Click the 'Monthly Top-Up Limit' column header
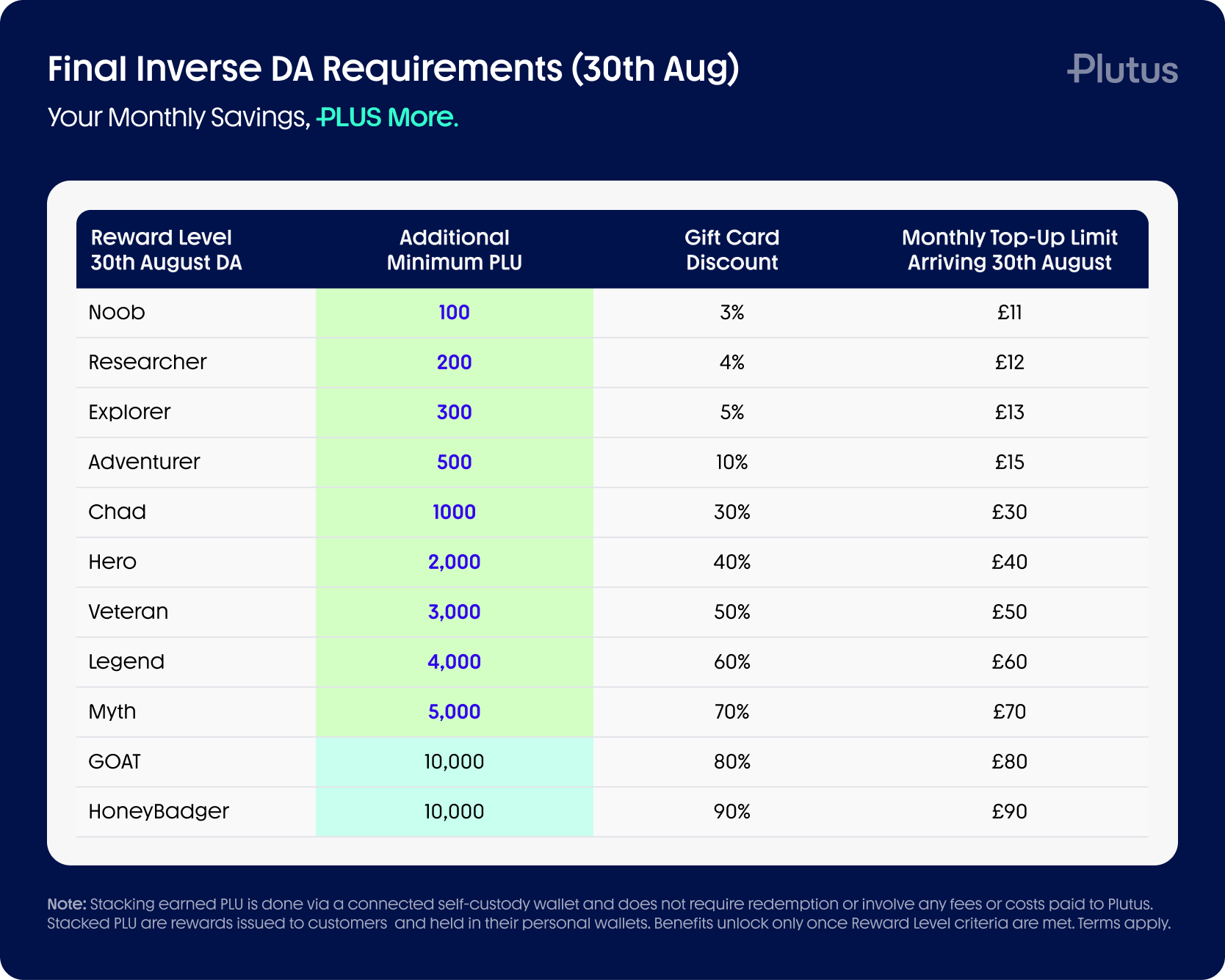The width and height of the screenshot is (1225, 980). point(1009,250)
